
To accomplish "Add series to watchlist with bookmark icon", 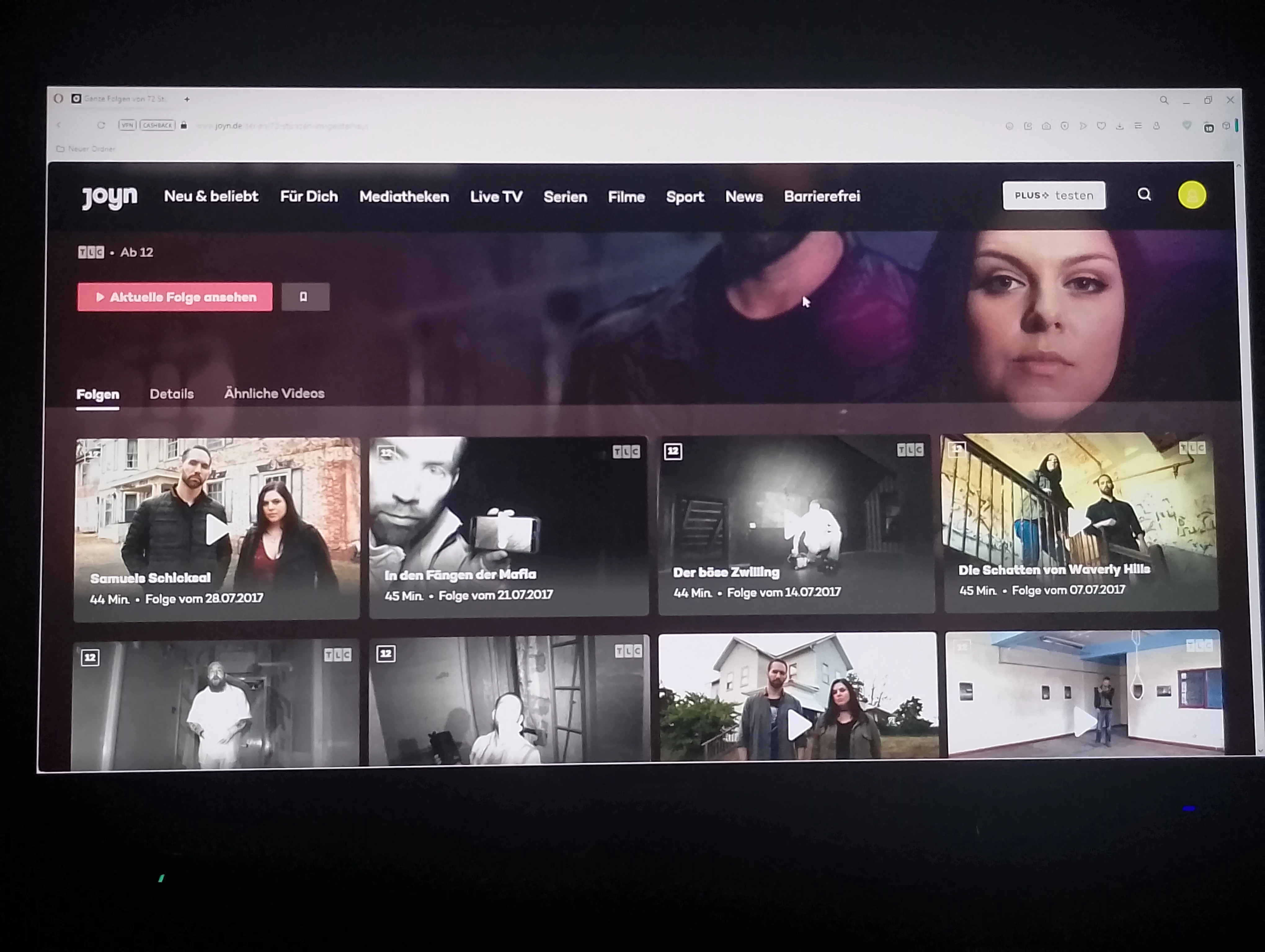I will [x=304, y=297].
